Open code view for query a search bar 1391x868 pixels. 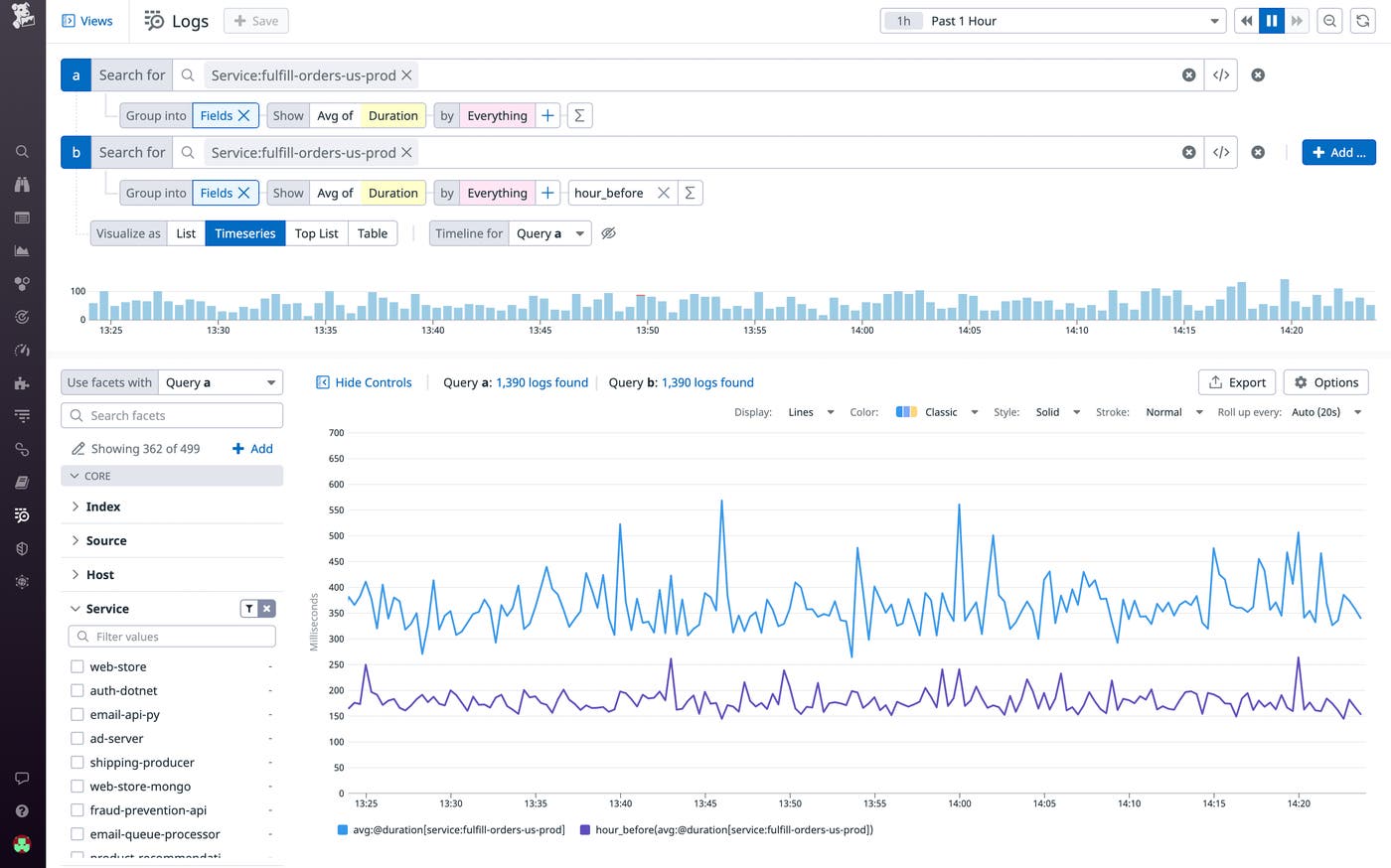coord(1221,74)
